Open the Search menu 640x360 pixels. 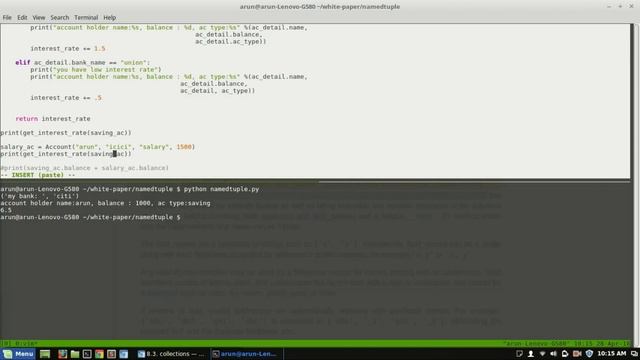[60, 18]
